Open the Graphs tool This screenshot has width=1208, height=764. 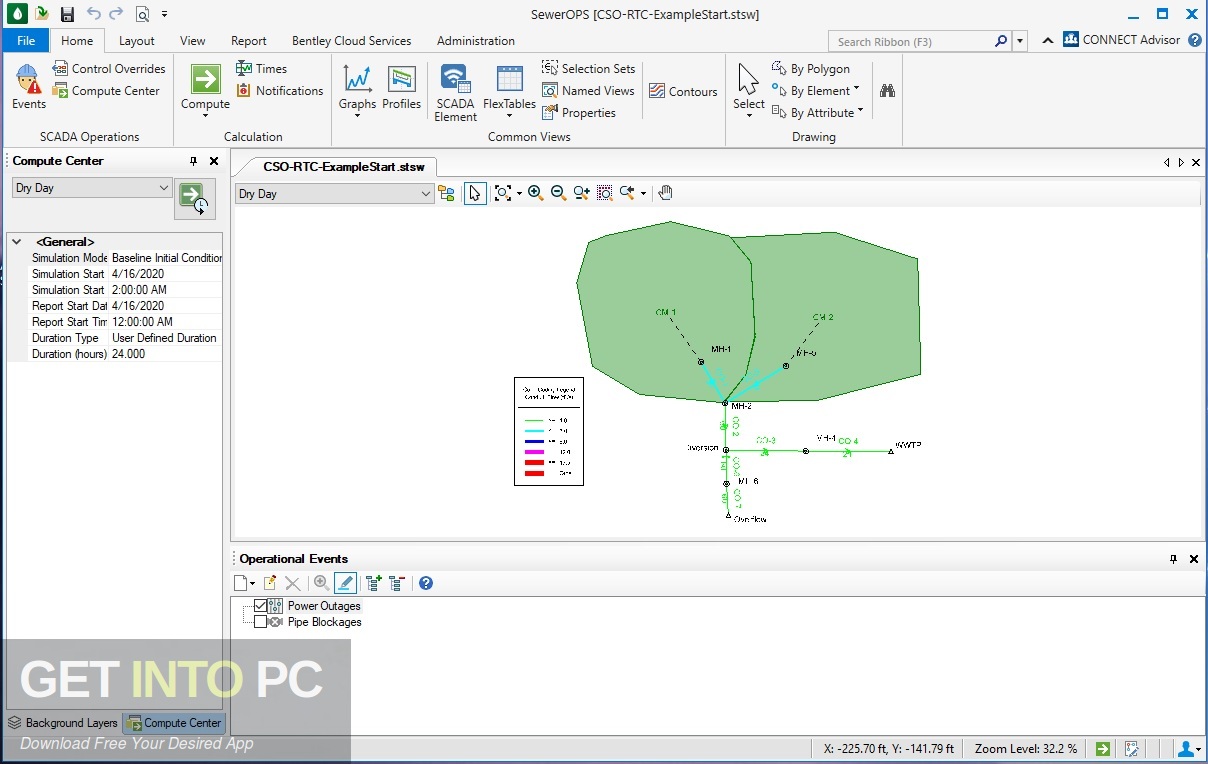[357, 87]
